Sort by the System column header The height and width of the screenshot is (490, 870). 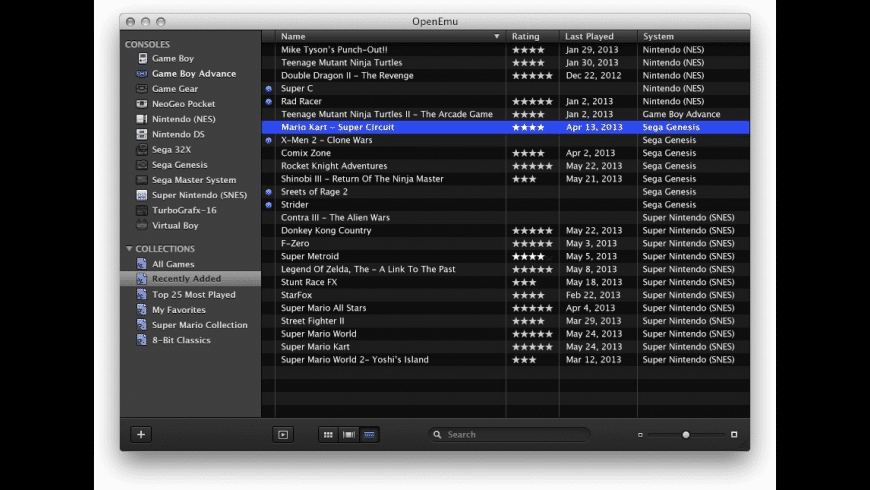[694, 37]
